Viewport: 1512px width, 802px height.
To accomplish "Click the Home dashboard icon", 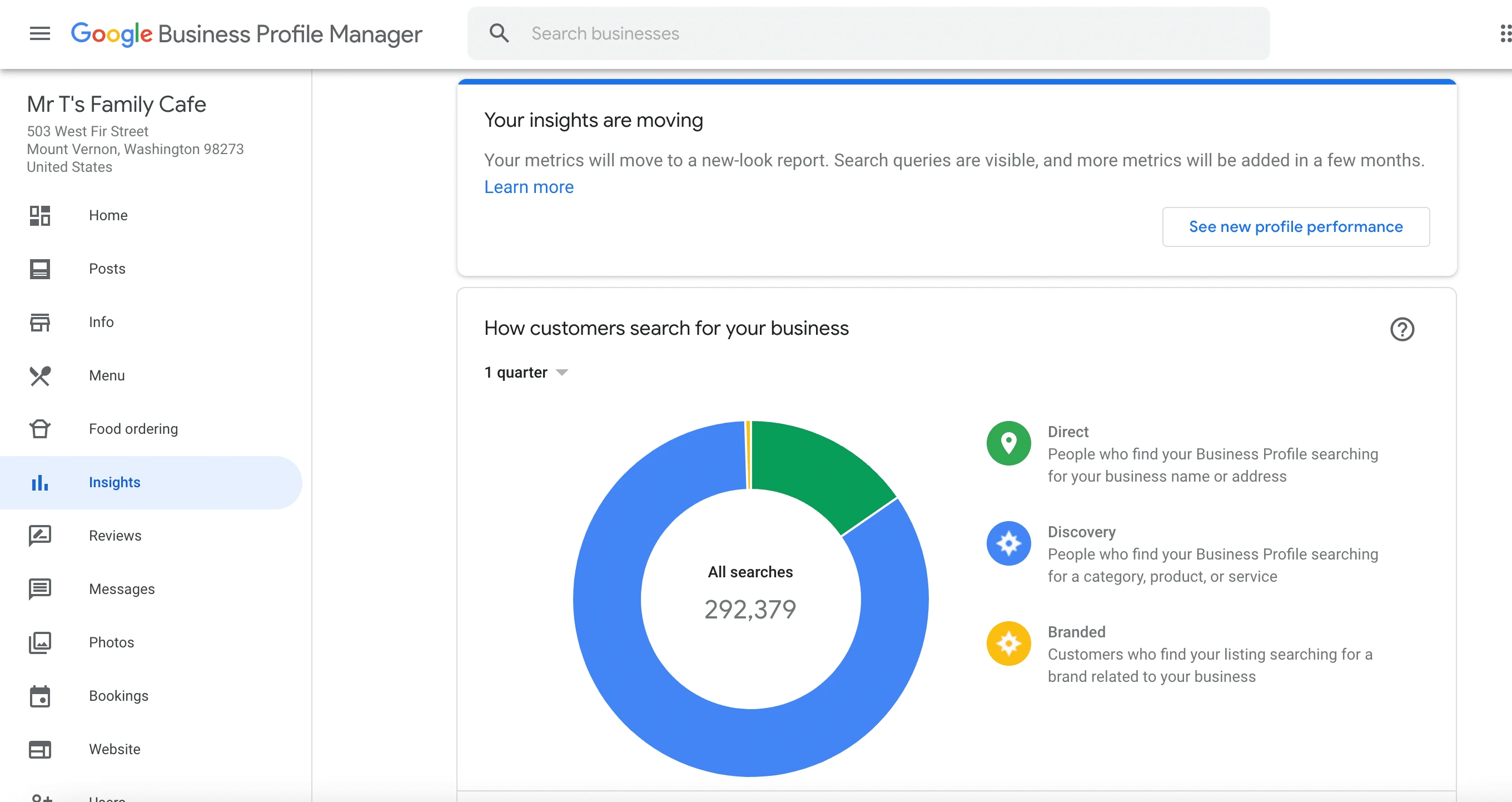I will 40,215.
